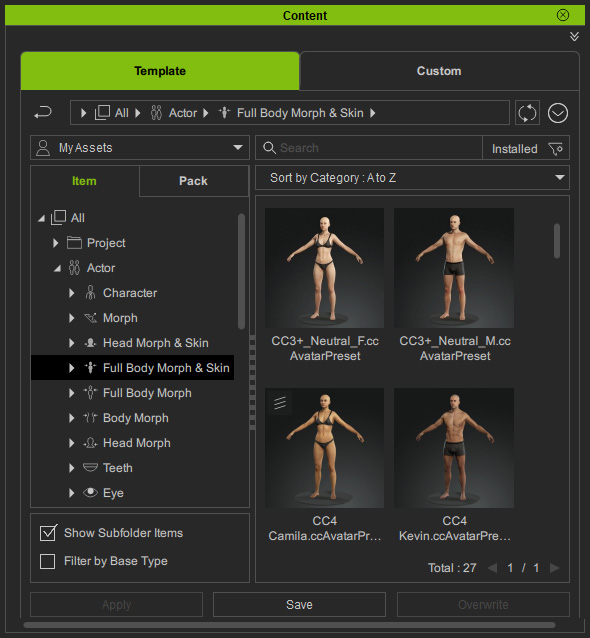Screen dimensions: 590x638
Task: Click the Teeth category icon in tree
Action: pos(90,468)
